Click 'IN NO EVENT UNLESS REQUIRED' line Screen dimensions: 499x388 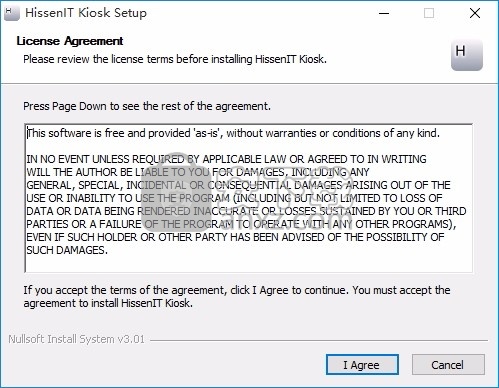pos(226,159)
